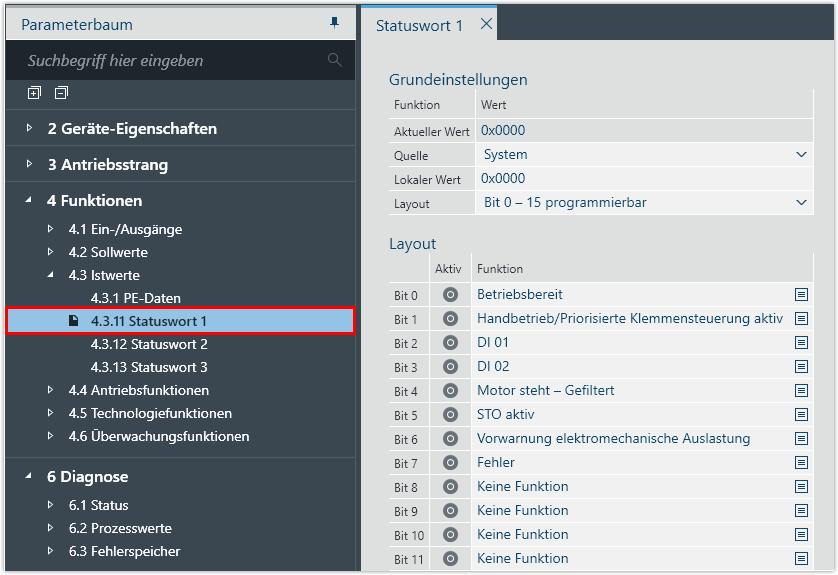Viewport: 838px width, 575px height.
Task: Open details icon for Bit 7 Fehler
Action: point(801,463)
